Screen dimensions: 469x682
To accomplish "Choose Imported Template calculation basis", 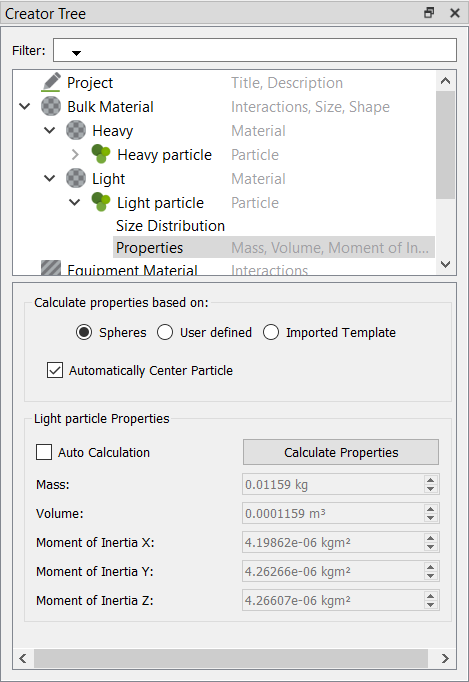I will coord(271,332).
